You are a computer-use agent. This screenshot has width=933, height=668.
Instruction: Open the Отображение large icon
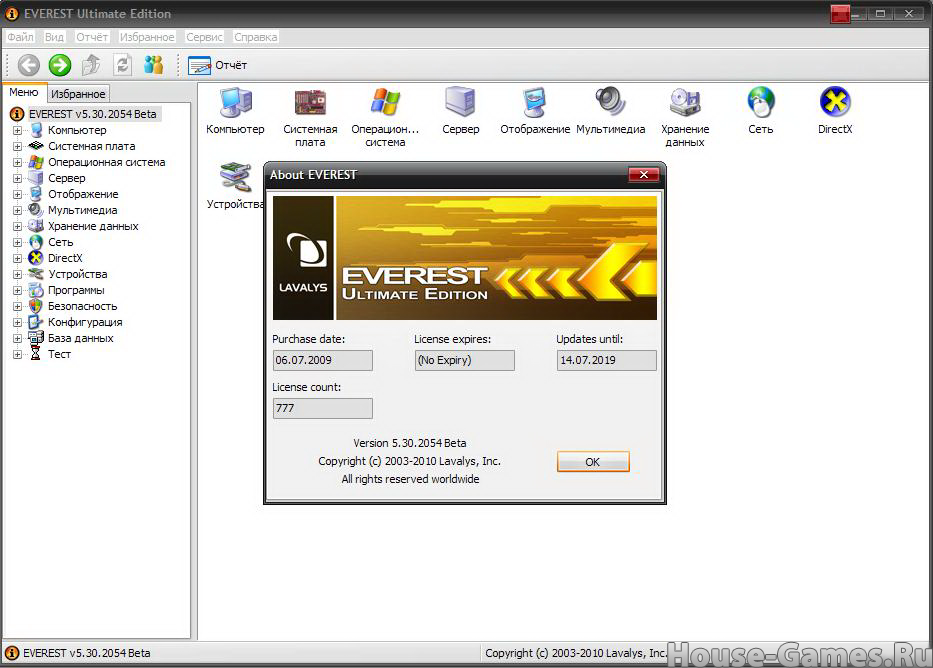pos(535,111)
